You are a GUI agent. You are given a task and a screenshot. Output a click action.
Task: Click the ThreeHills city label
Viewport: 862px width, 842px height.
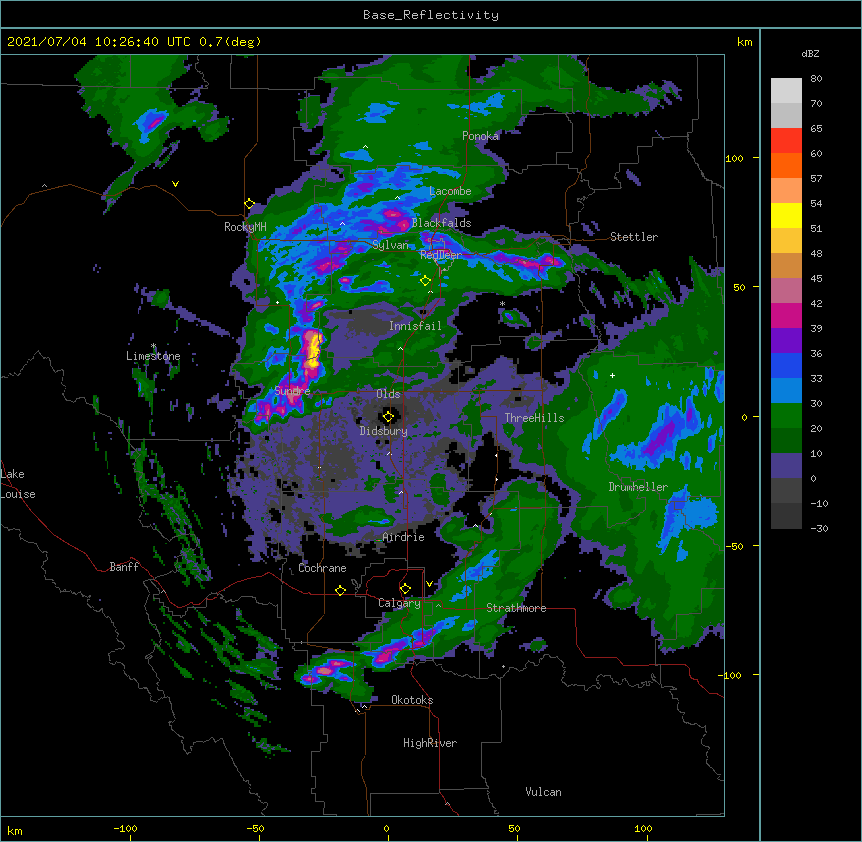[x=534, y=418]
